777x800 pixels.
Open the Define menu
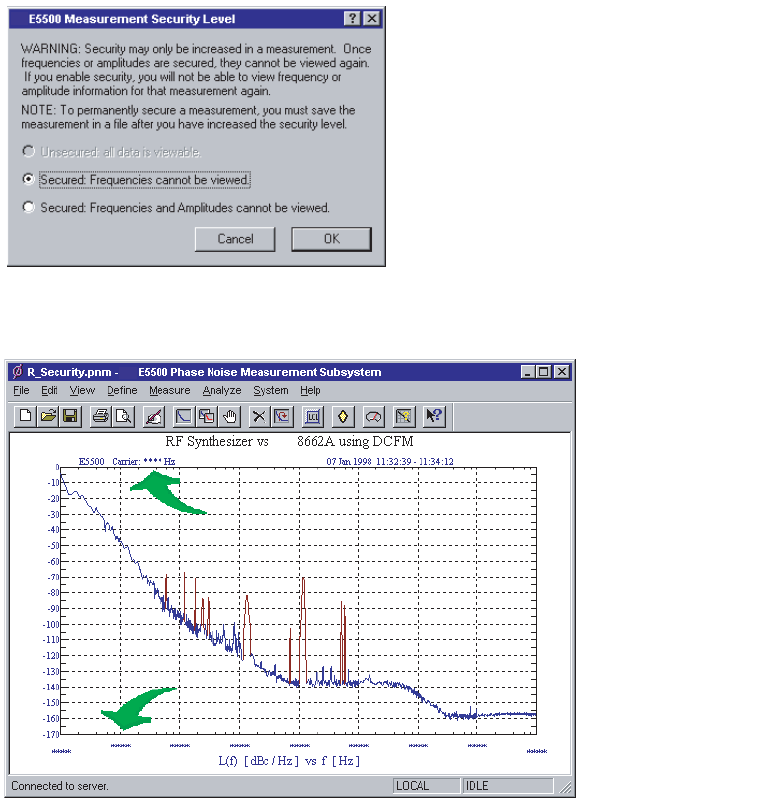coord(122,390)
